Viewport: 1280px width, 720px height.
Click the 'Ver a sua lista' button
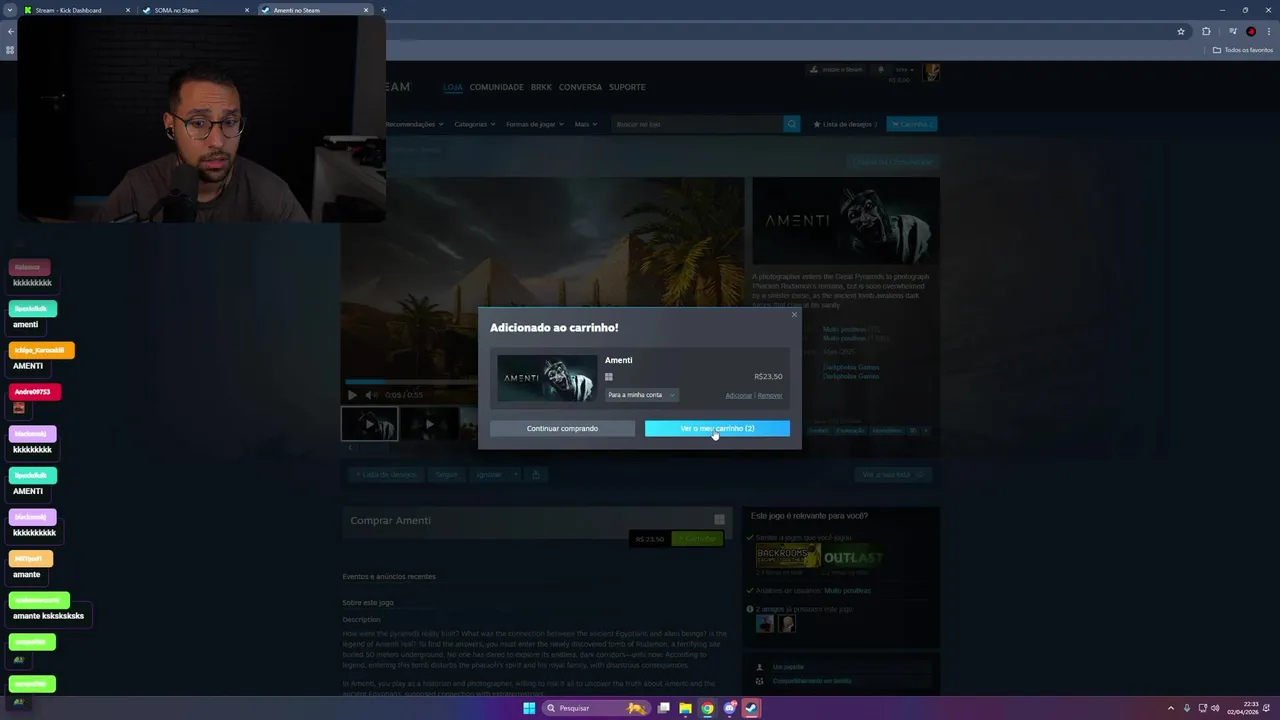coord(892,474)
